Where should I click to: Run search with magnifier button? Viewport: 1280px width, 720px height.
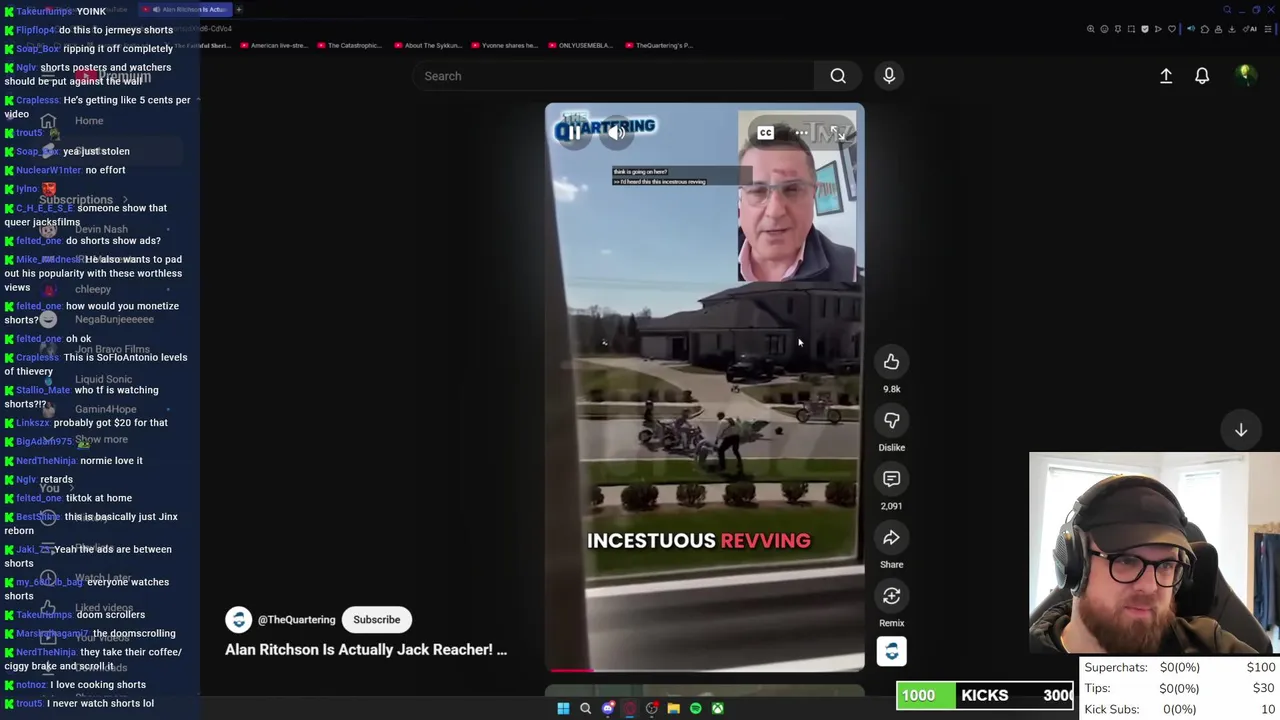(838, 76)
